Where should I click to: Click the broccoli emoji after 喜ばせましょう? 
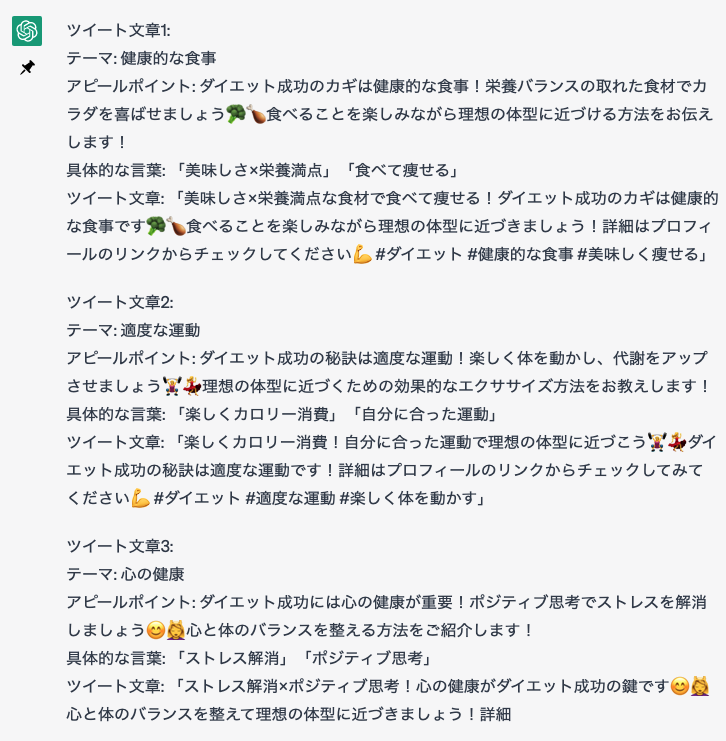click(236, 114)
